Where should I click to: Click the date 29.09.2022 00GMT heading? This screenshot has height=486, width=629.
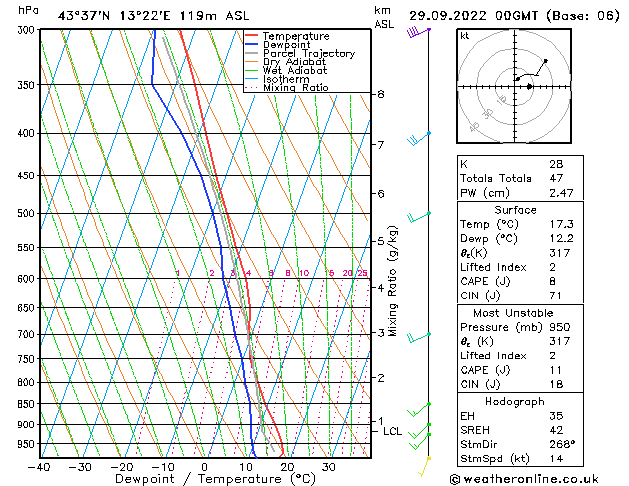474,16
